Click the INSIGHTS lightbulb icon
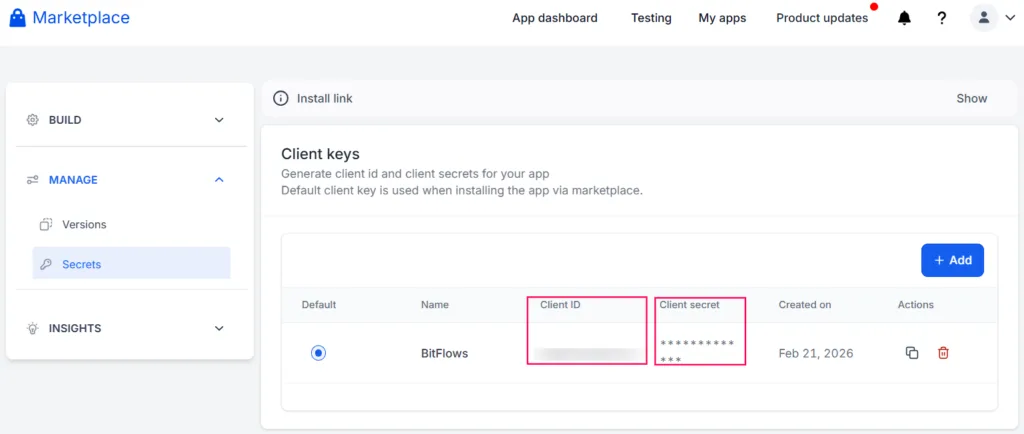This screenshot has width=1024, height=434. tap(33, 328)
